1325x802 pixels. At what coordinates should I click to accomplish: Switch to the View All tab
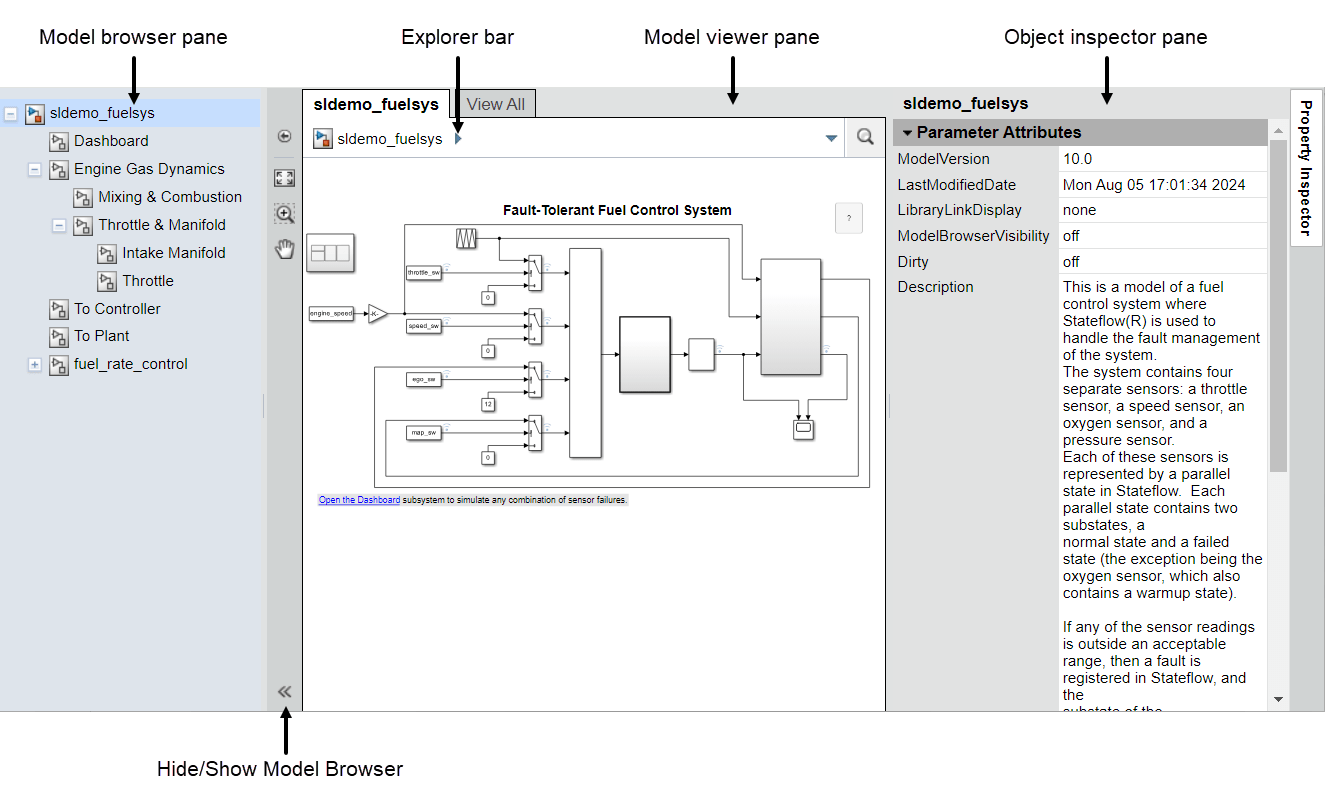pyautogui.click(x=494, y=103)
